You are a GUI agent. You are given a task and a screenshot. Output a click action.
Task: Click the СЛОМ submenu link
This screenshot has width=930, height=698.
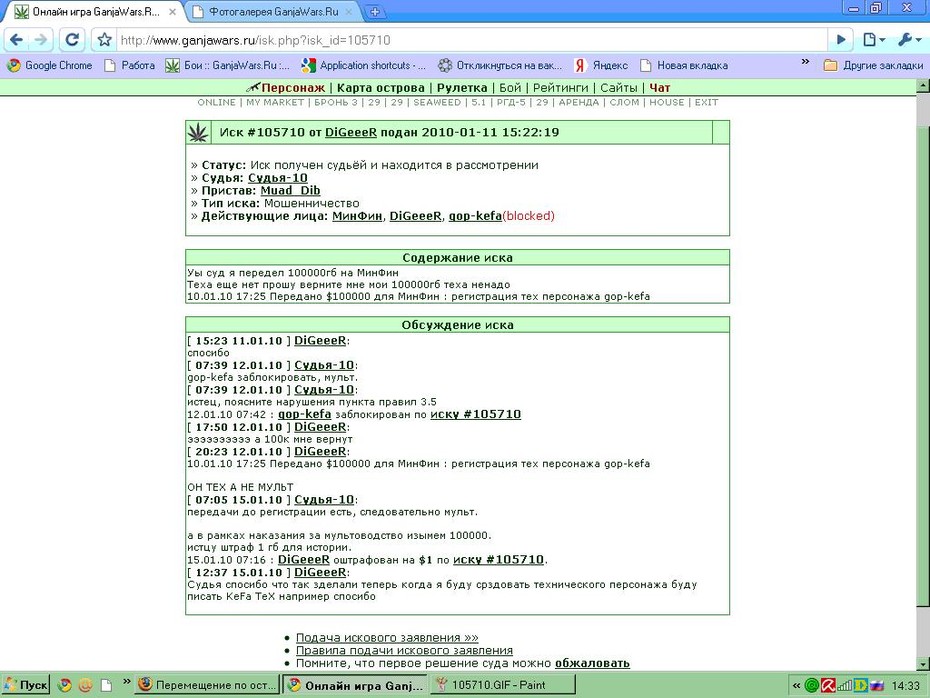point(625,102)
